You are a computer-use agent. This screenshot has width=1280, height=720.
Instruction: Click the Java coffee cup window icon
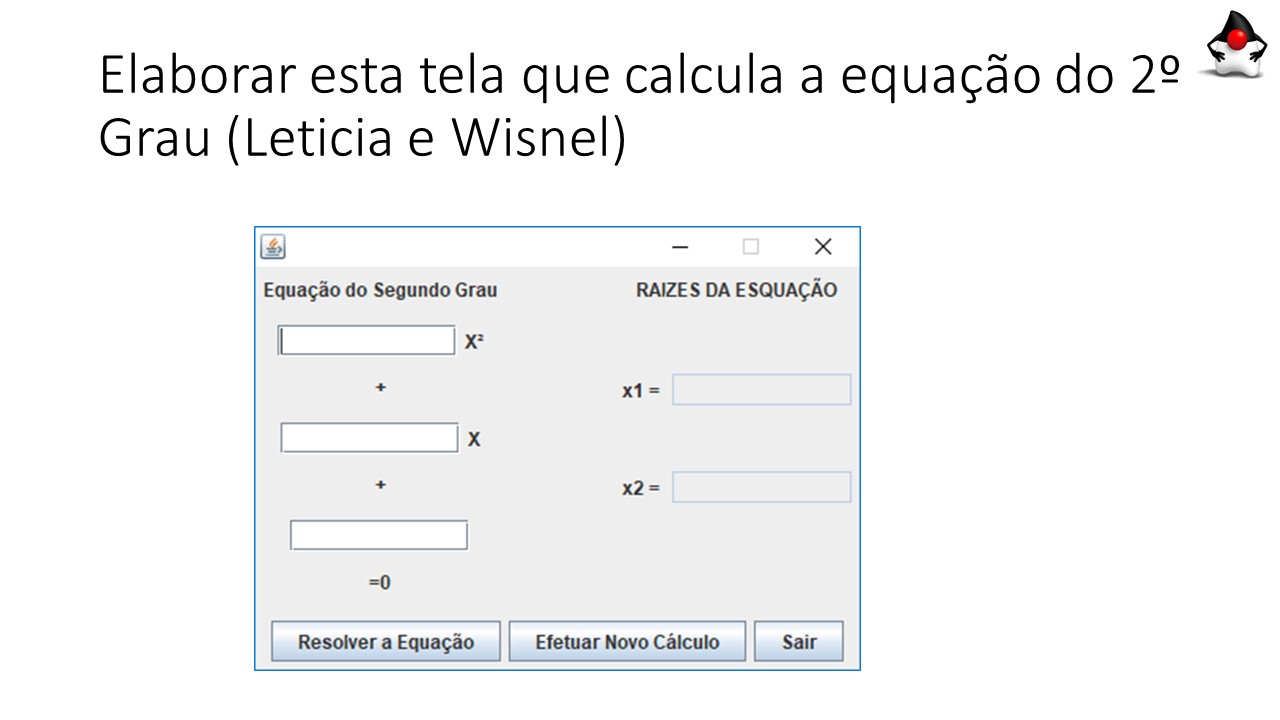(x=272, y=246)
